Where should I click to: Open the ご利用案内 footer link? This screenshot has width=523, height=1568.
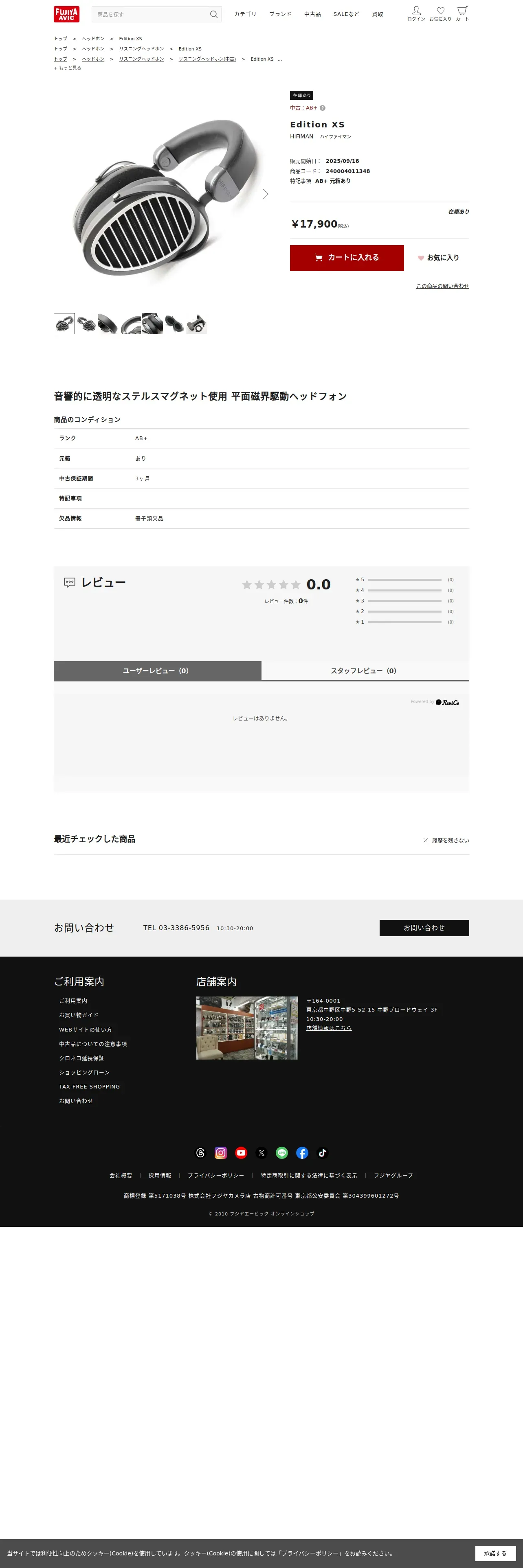(73, 1001)
